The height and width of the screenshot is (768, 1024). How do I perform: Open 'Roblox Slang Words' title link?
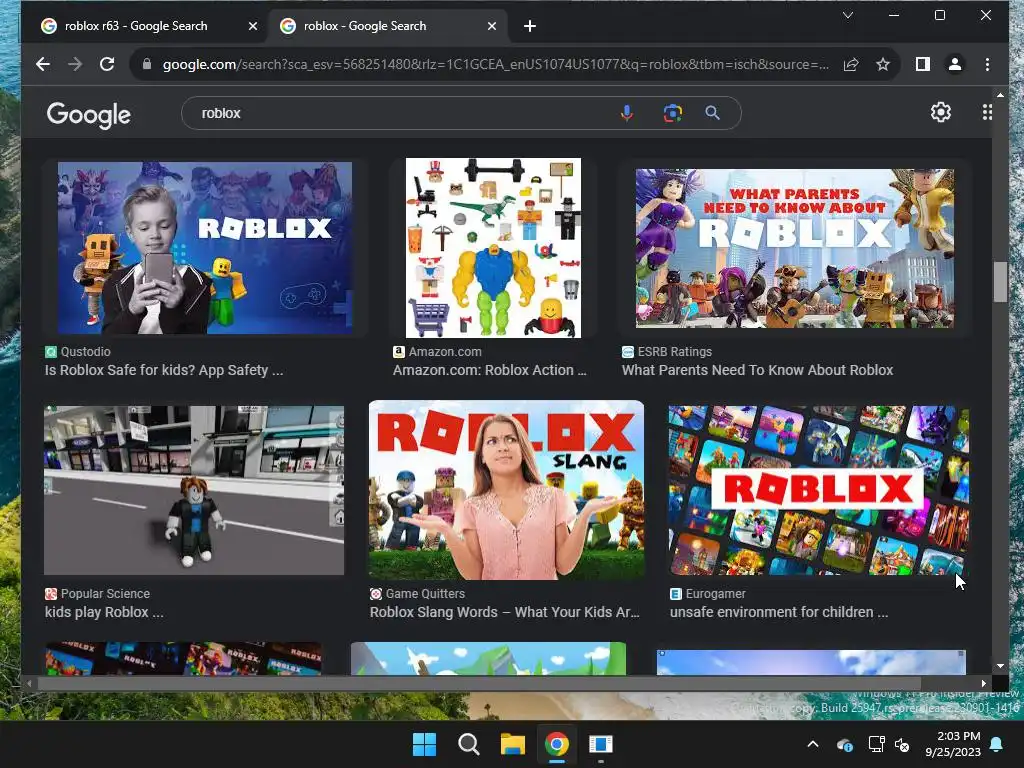tap(505, 613)
